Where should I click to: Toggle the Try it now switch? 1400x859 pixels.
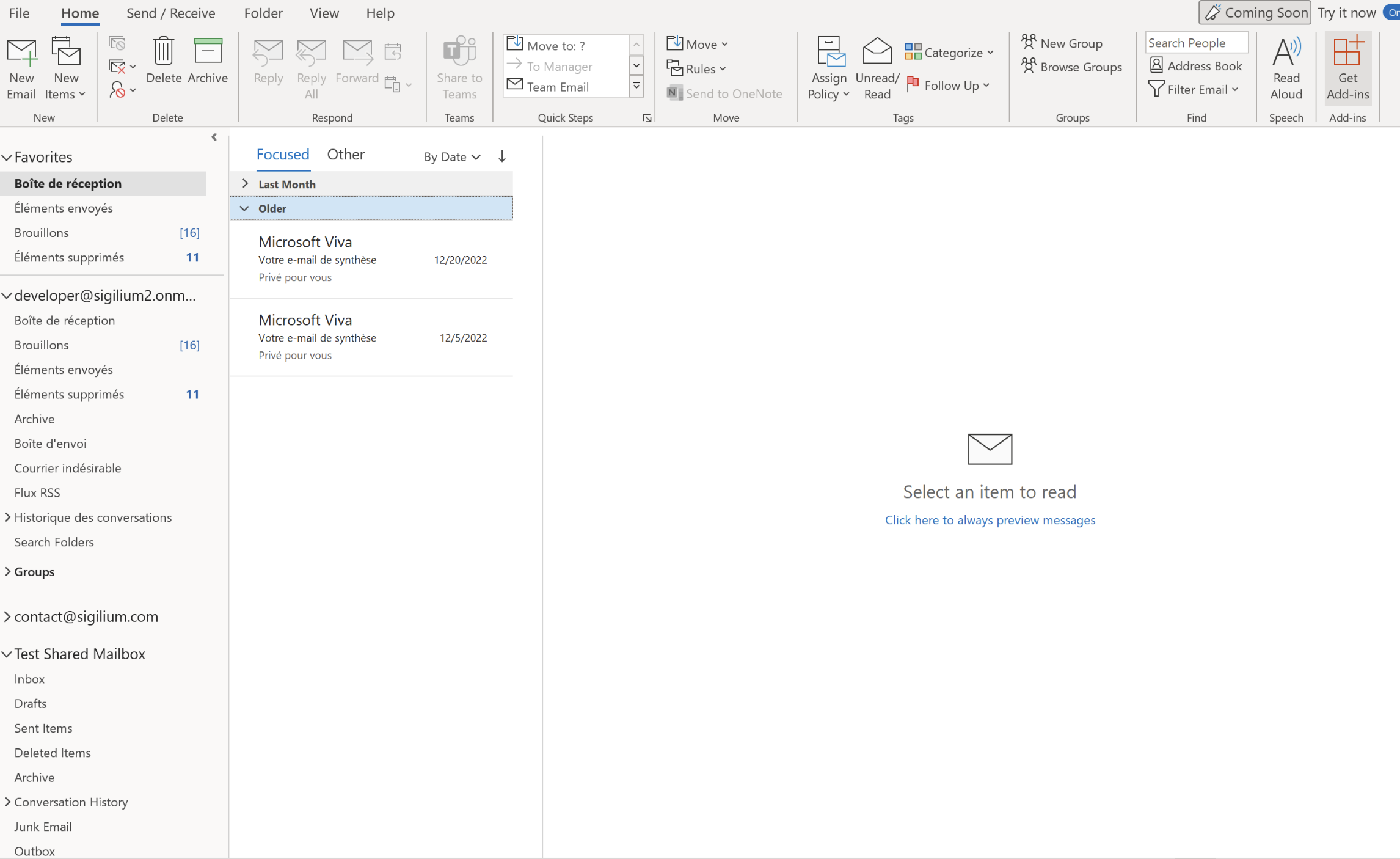pyautogui.click(x=1391, y=13)
